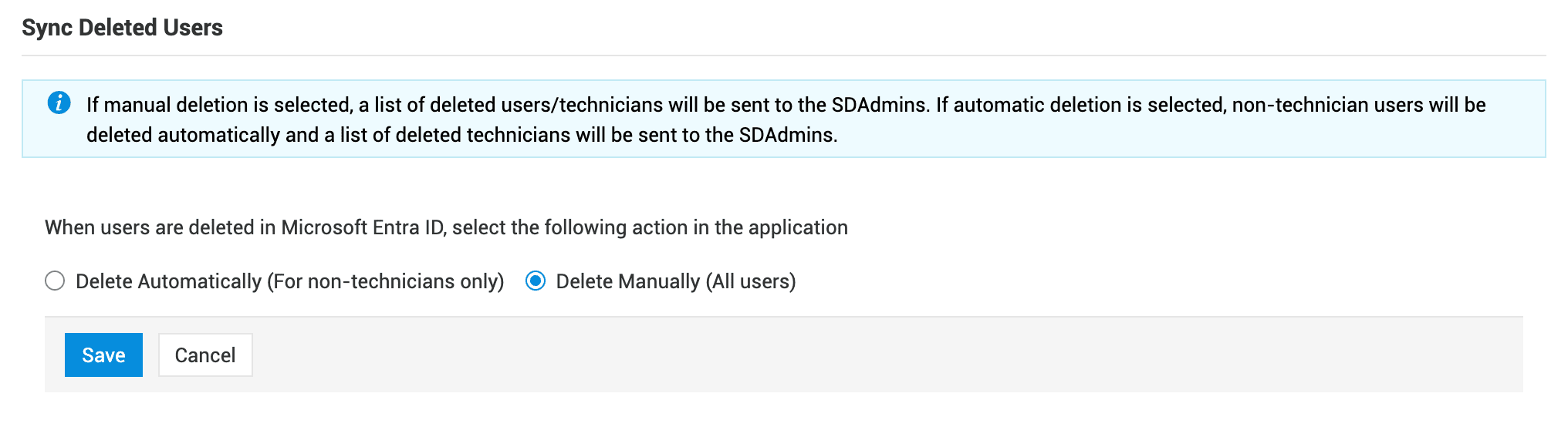Click the "(For non-technicians only)" text

[385, 281]
